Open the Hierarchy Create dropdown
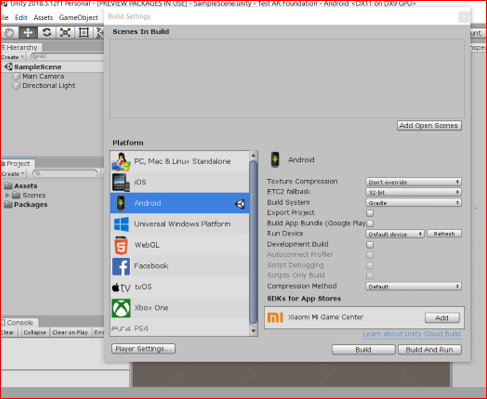 (x=12, y=57)
